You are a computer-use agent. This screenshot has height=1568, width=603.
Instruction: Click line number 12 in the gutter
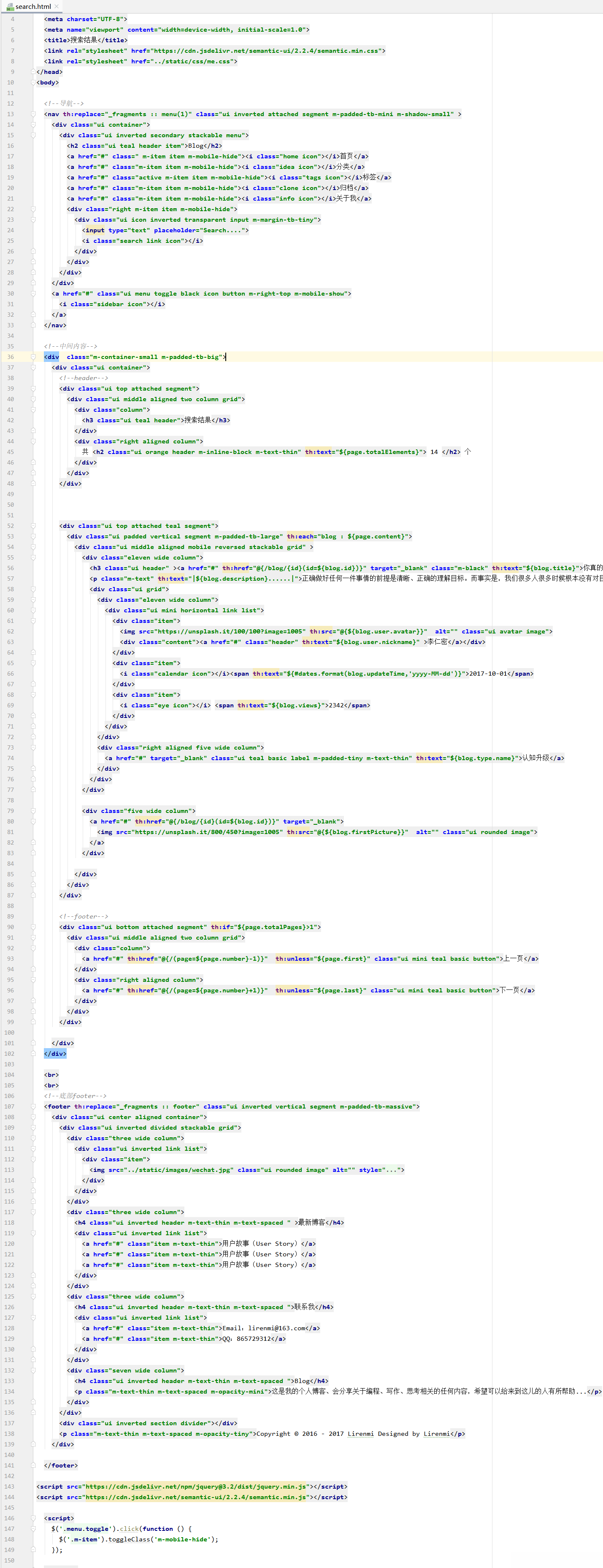pyautogui.click(x=11, y=103)
